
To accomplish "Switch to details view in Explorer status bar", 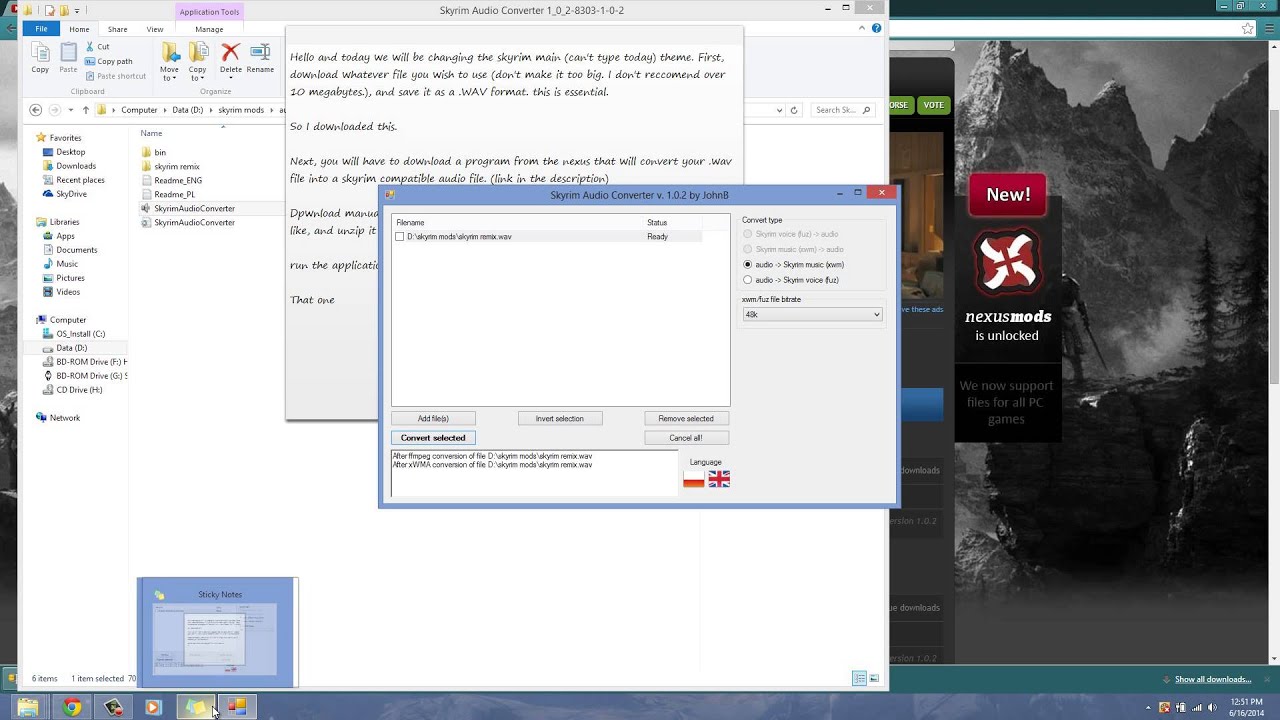I will (x=859, y=679).
